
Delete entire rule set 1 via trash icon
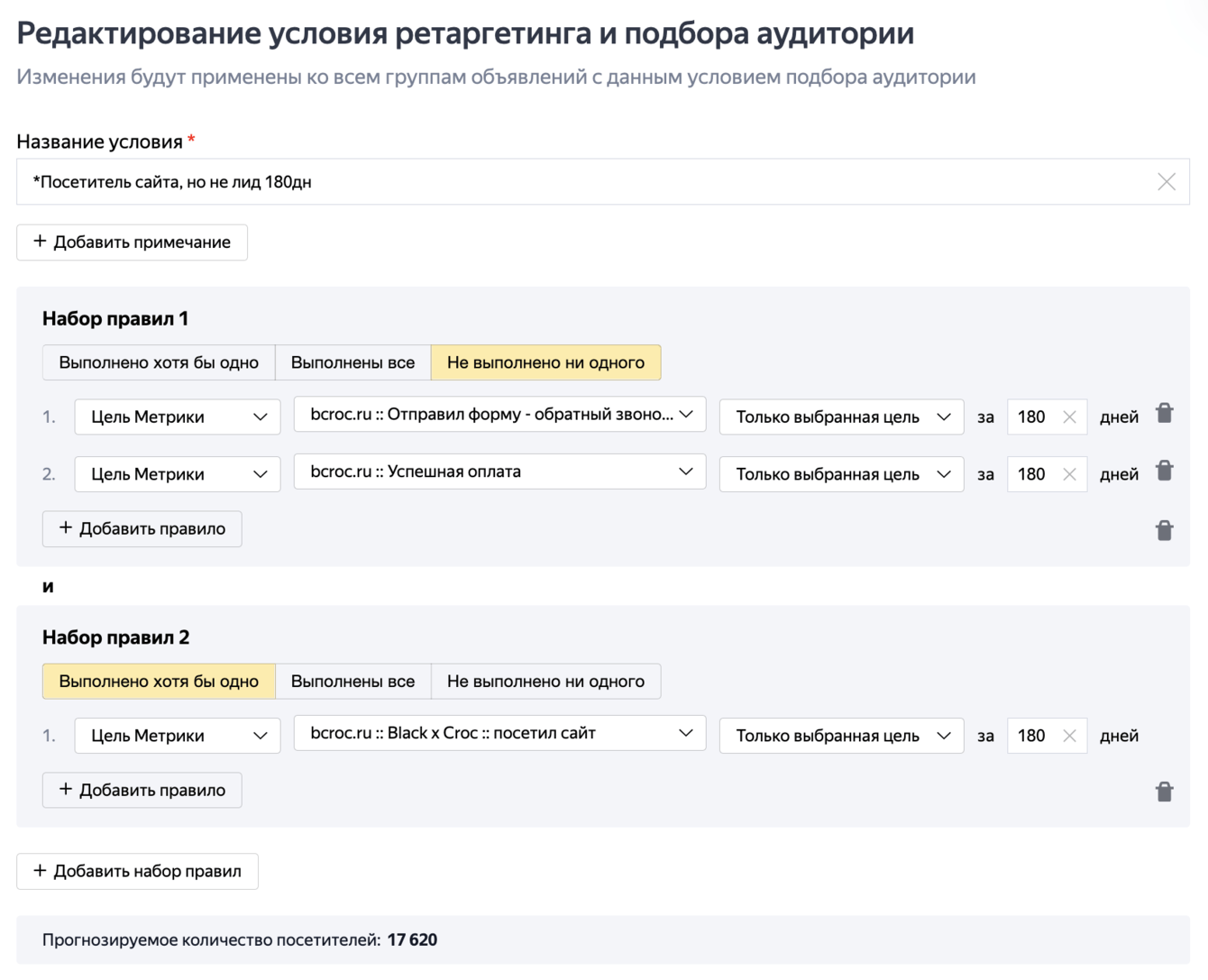point(1164,530)
